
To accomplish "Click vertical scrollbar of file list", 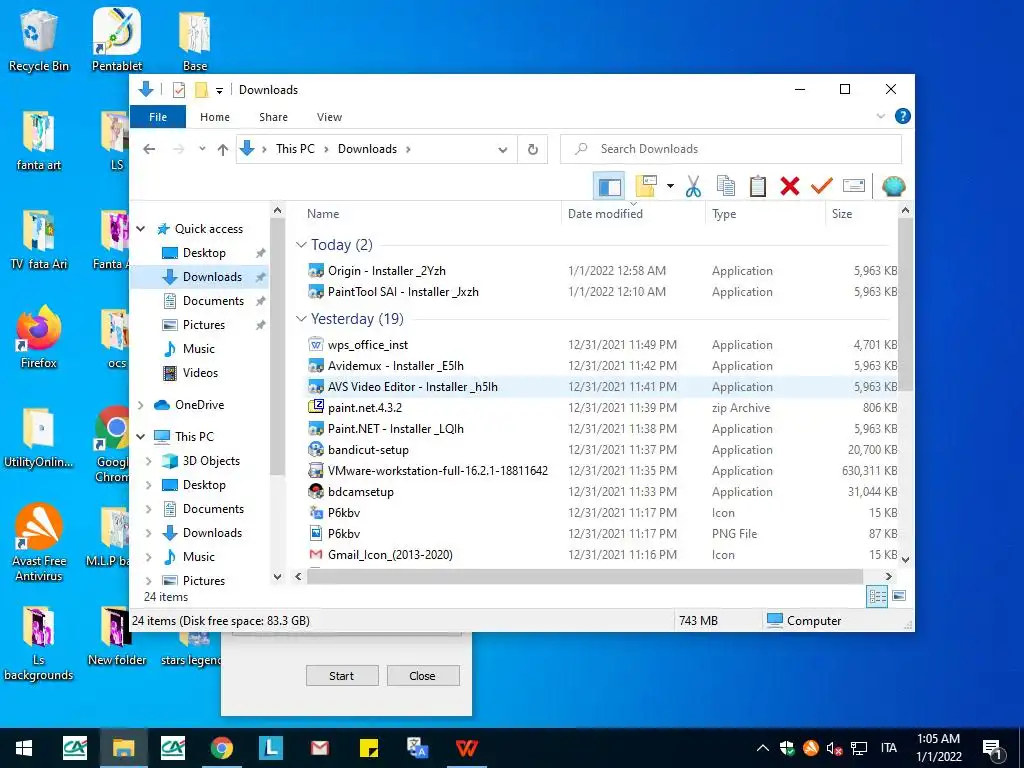I will (x=905, y=304).
